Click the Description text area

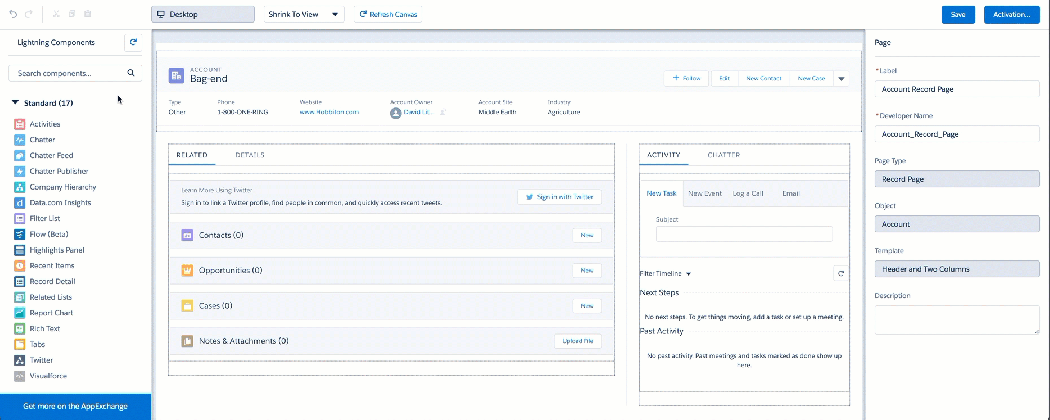(957, 320)
